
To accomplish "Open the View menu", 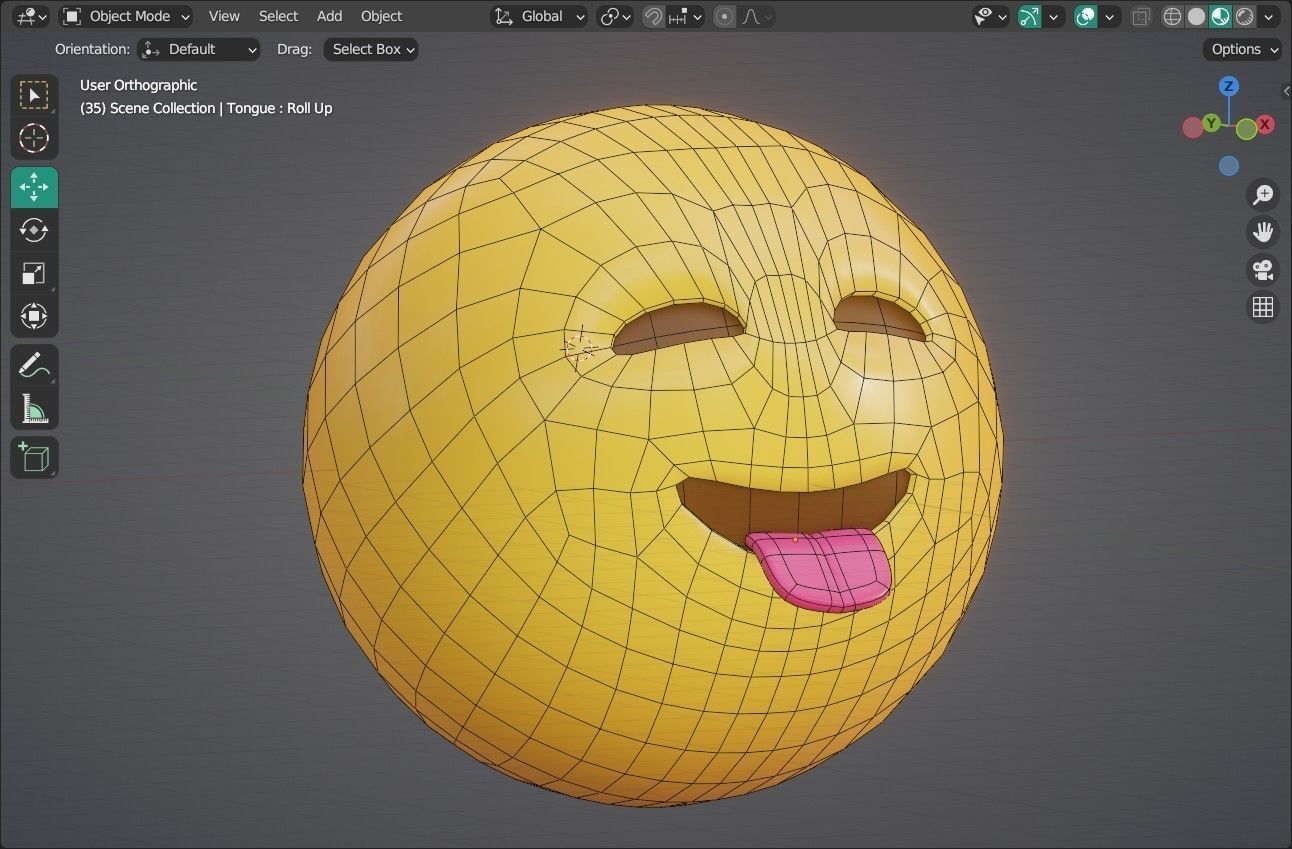I will tap(223, 16).
